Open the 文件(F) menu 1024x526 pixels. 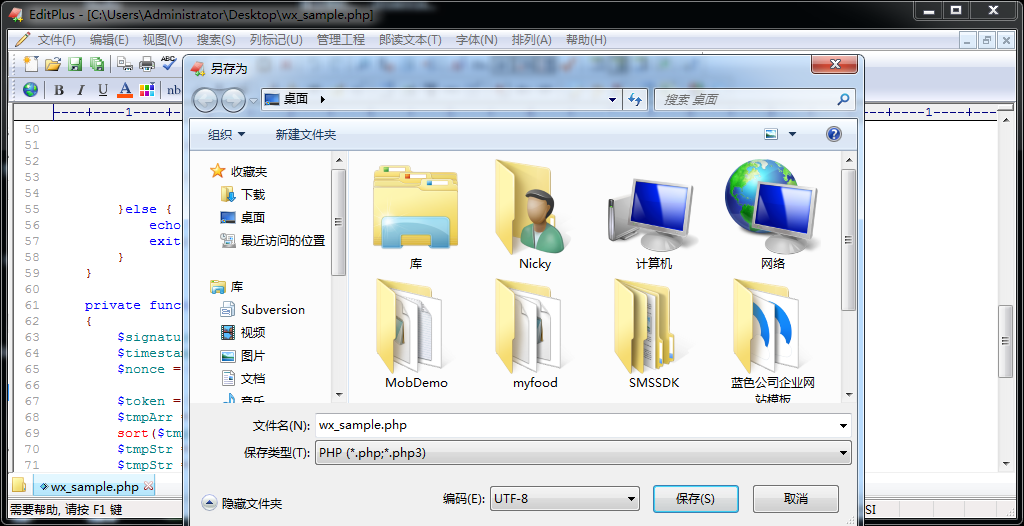pos(57,40)
